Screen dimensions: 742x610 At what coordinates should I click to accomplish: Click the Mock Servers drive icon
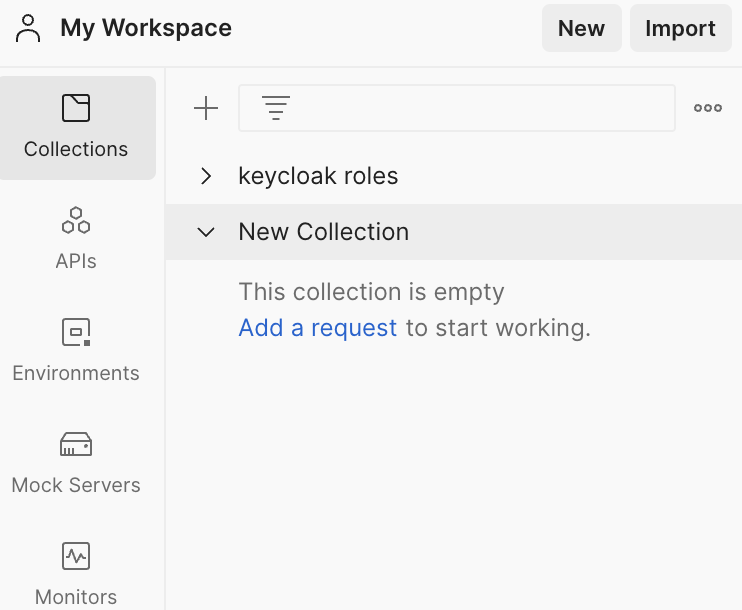[76, 444]
